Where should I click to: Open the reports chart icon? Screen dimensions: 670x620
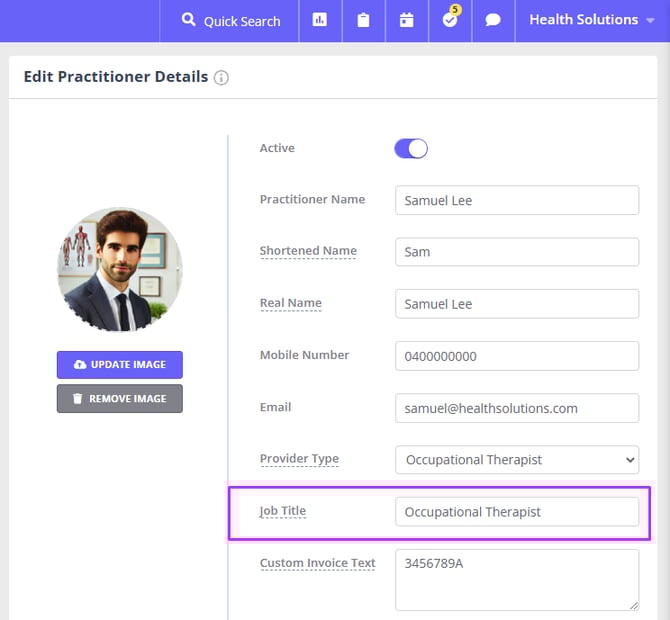point(320,20)
